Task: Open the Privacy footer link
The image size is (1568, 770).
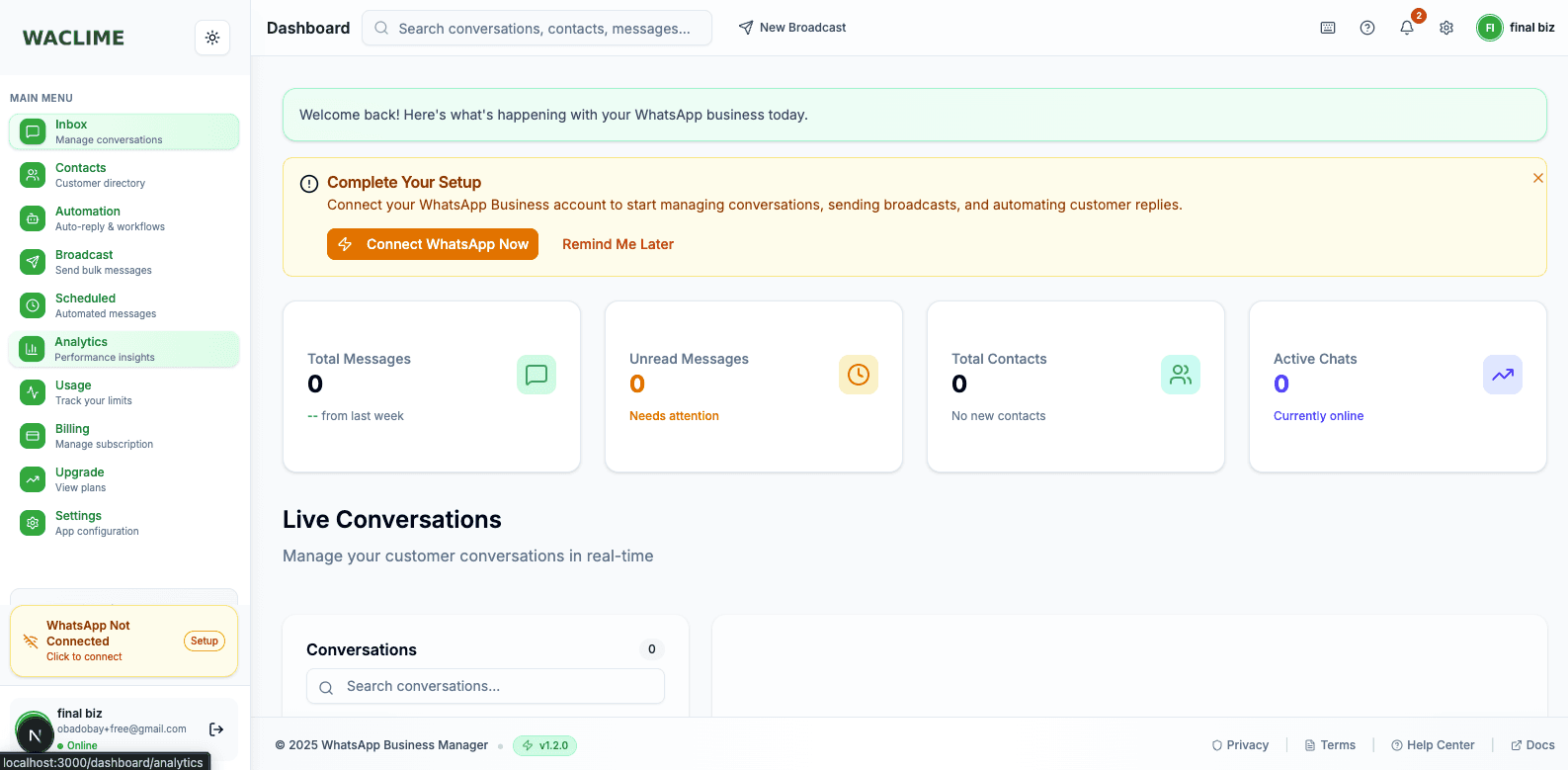Action: click(1240, 745)
